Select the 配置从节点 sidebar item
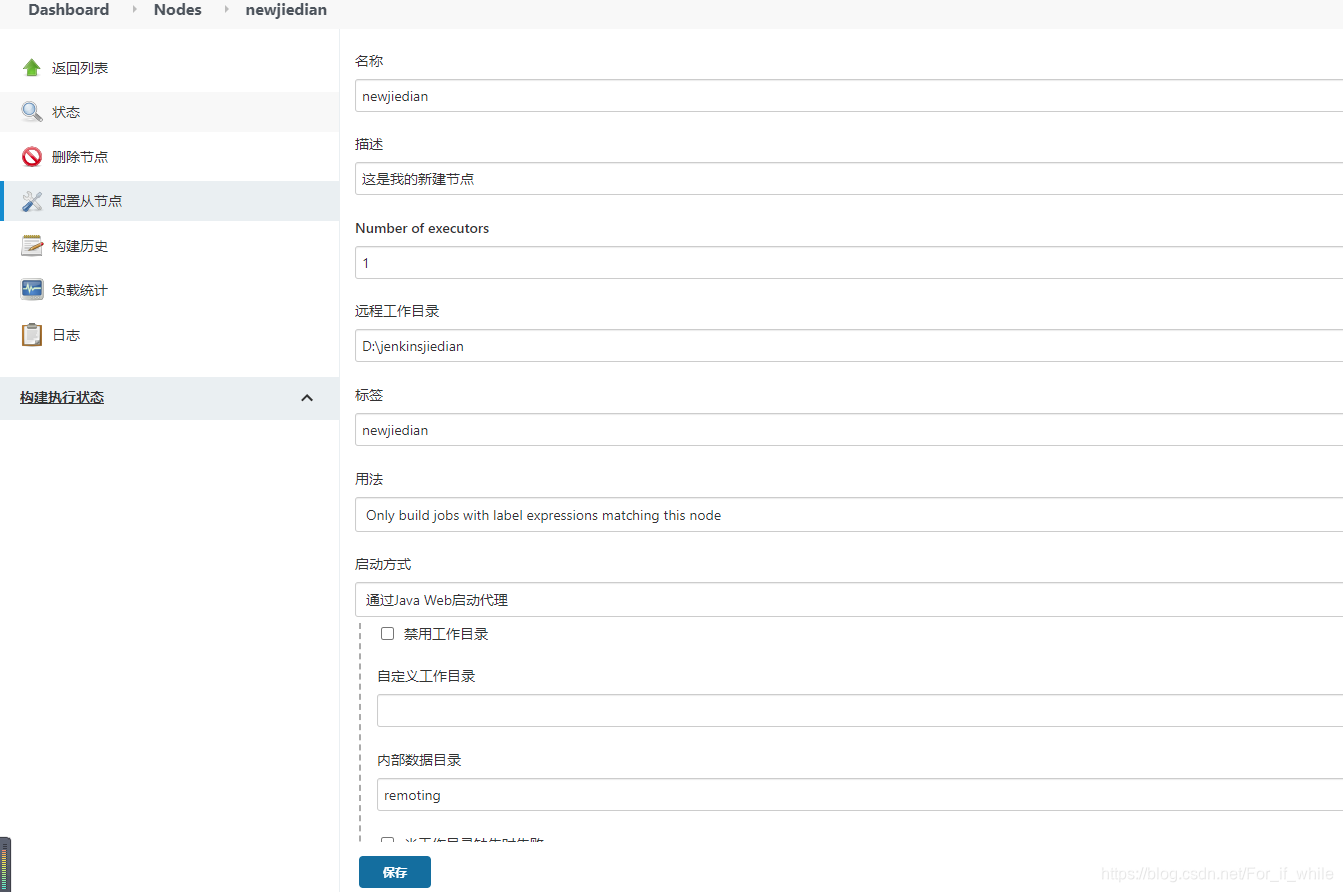Screen dimensions: 1343x892 click(x=87, y=201)
